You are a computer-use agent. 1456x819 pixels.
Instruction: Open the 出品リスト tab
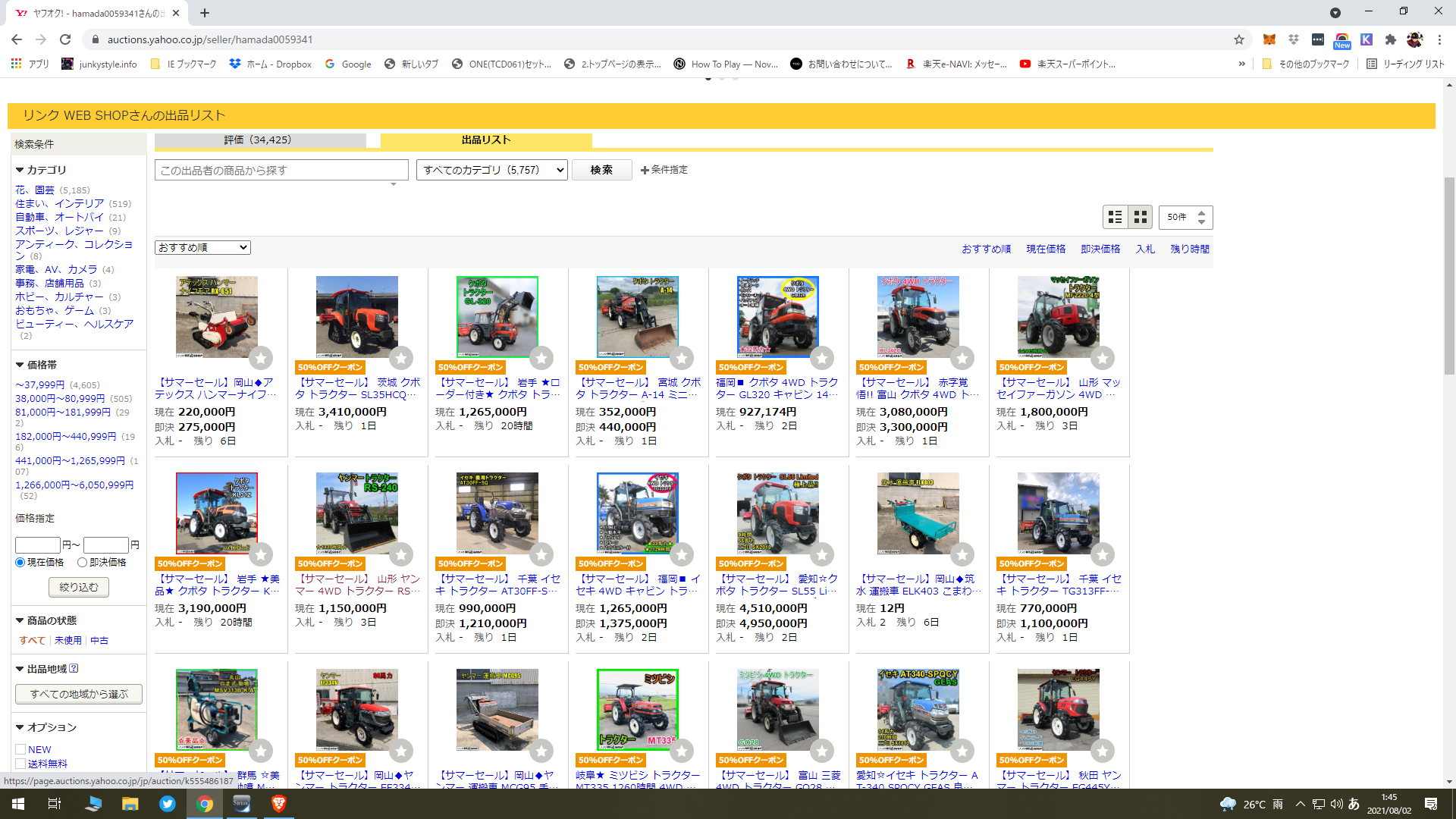tap(486, 140)
